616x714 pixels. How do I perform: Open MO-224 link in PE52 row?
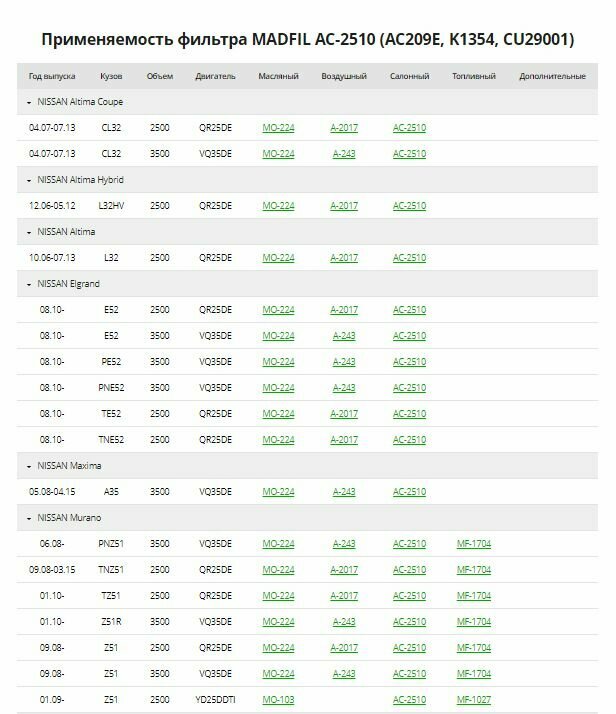pos(278,362)
